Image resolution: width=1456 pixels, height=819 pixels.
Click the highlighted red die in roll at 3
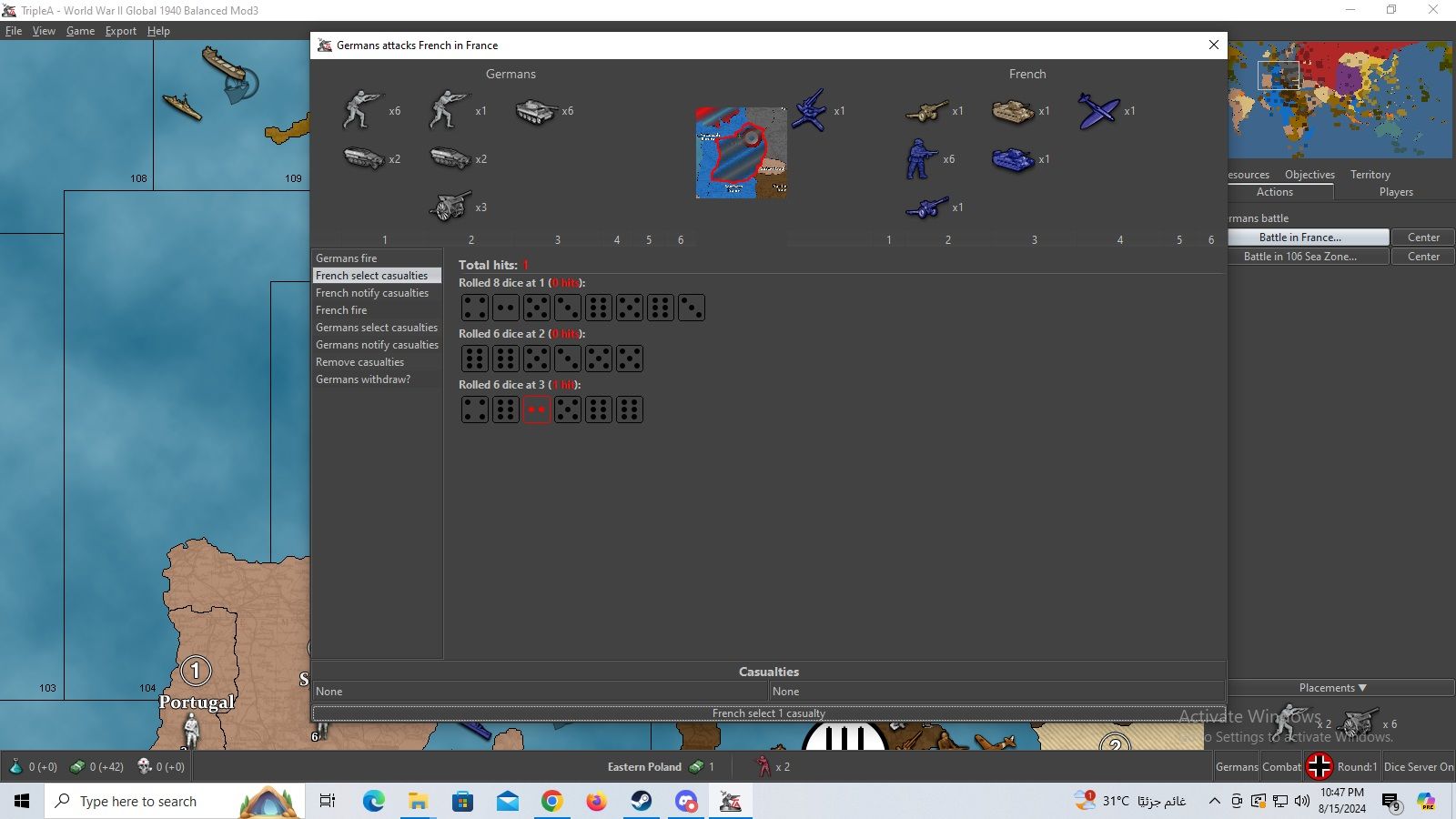pyautogui.click(x=537, y=409)
